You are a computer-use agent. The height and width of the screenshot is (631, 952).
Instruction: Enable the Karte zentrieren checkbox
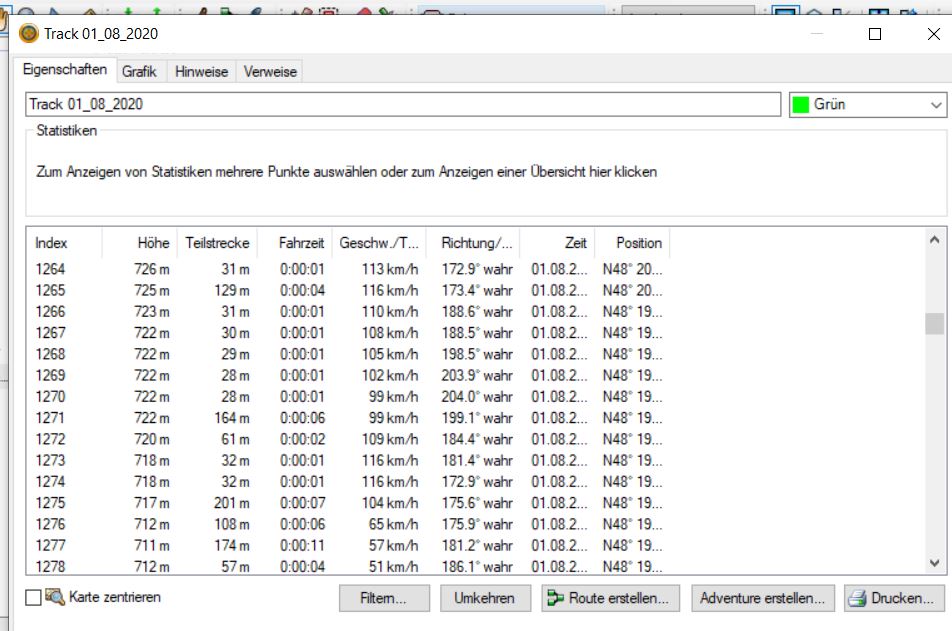click(34, 598)
